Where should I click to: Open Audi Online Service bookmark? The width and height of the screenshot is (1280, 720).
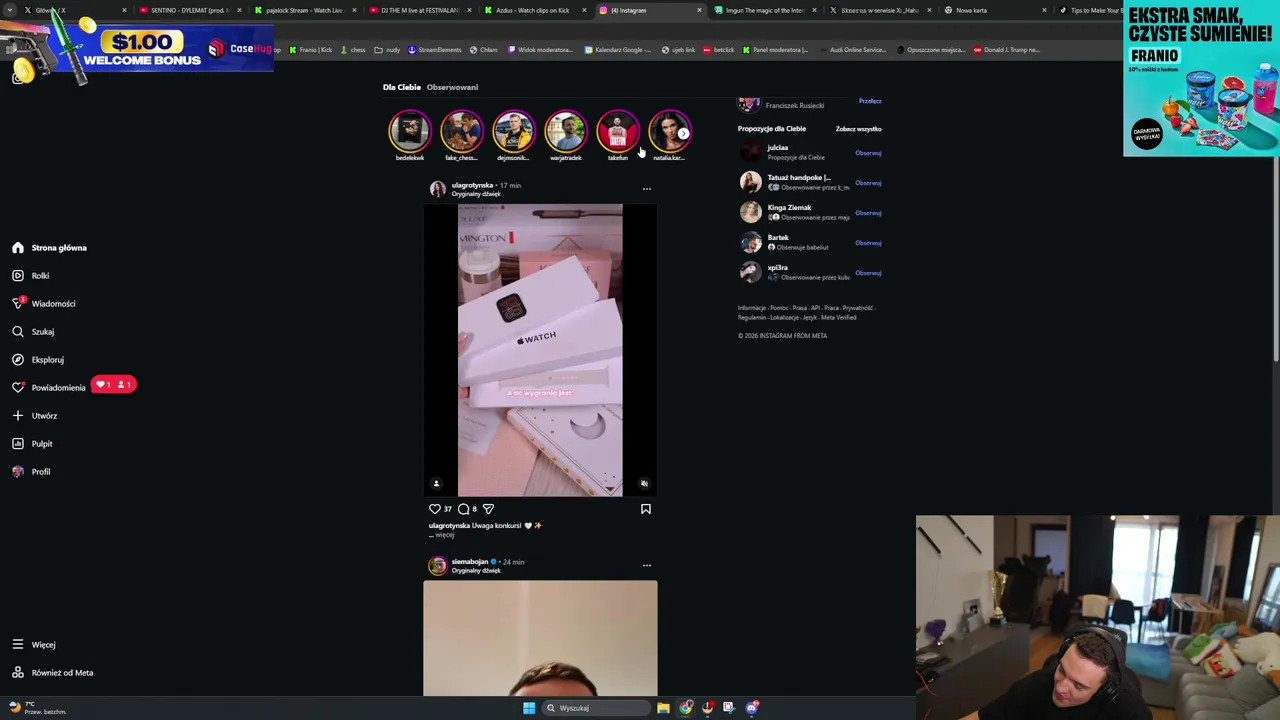pos(852,50)
